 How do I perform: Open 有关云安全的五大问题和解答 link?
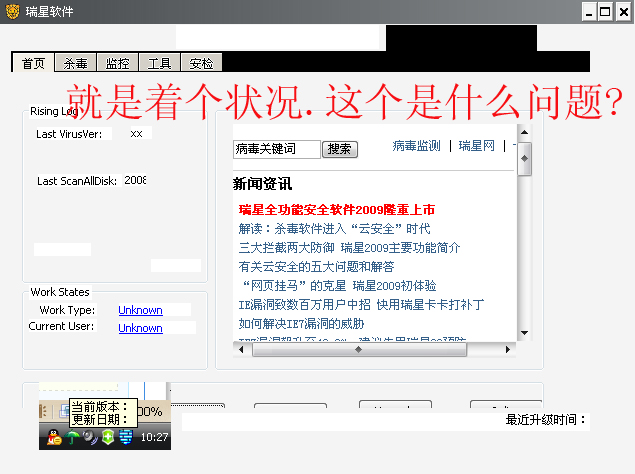click(x=316, y=267)
